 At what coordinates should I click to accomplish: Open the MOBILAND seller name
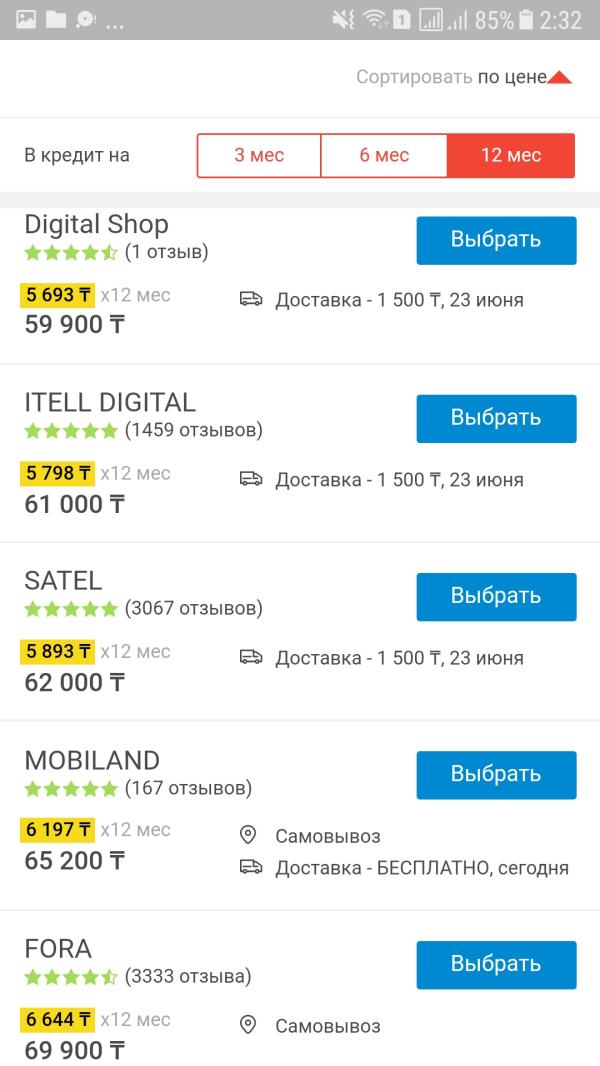pyautogui.click(x=92, y=759)
